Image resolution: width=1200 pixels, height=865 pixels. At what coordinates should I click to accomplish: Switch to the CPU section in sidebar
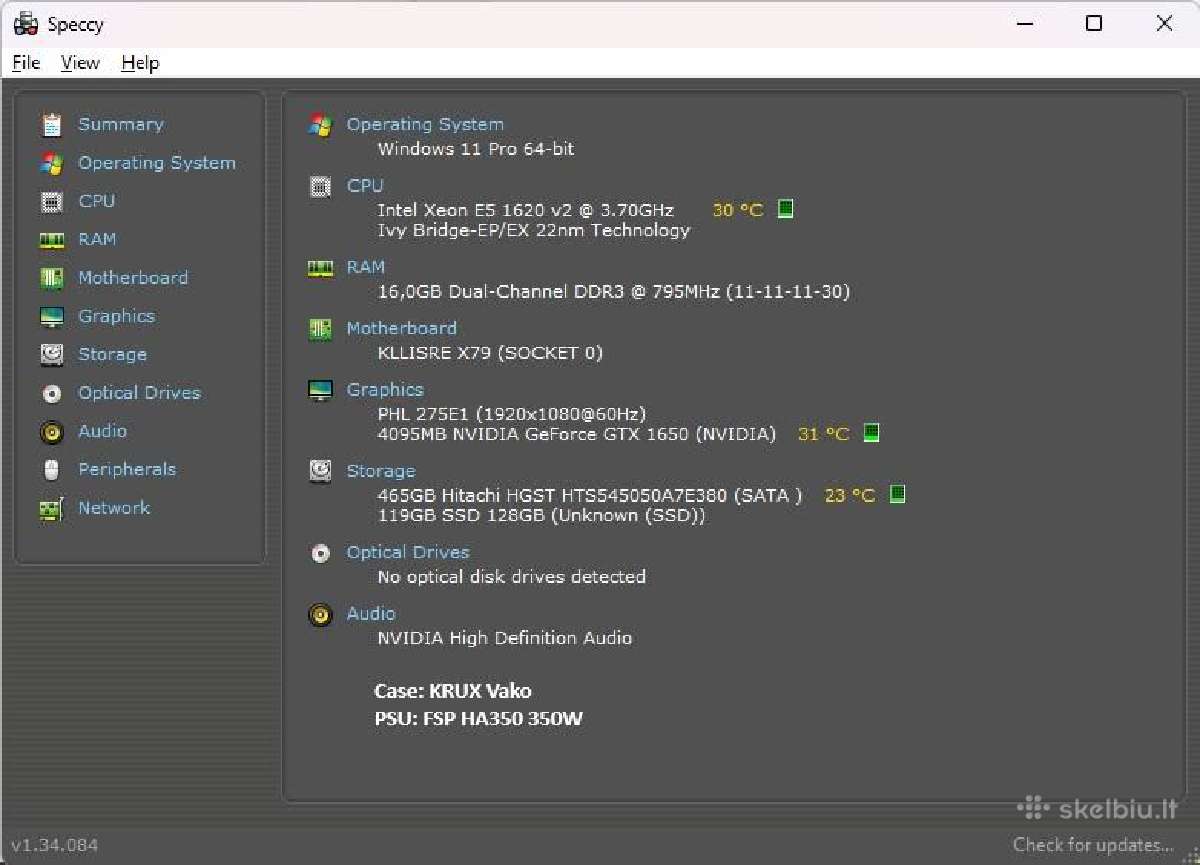coord(97,202)
